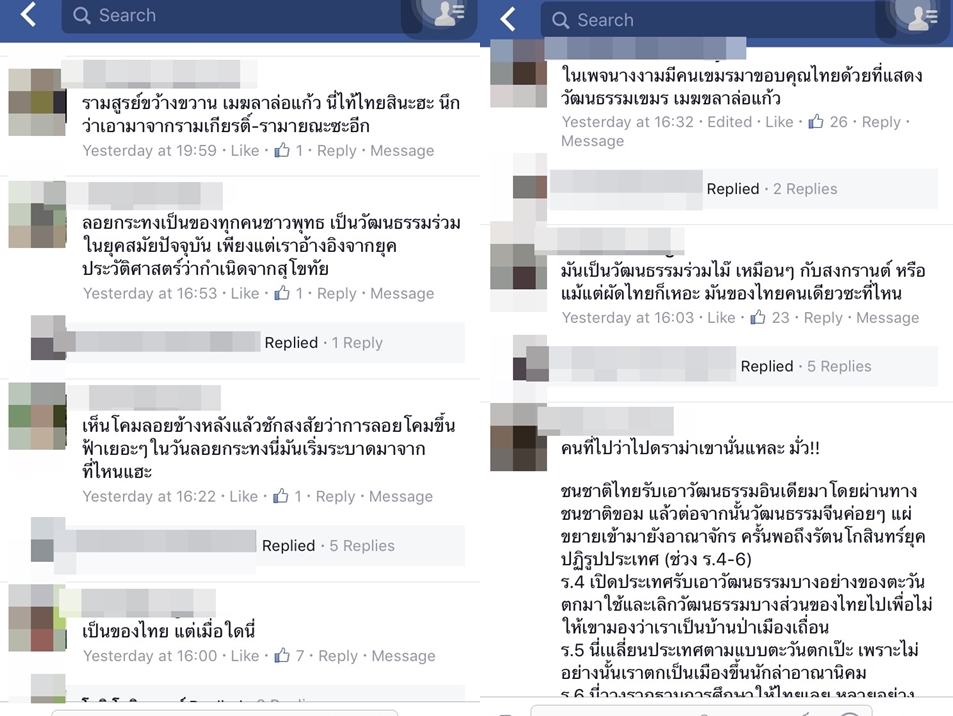Tap the back arrow in right screenshot
This screenshot has width=953, height=716.
pyautogui.click(x=508, y=19)
